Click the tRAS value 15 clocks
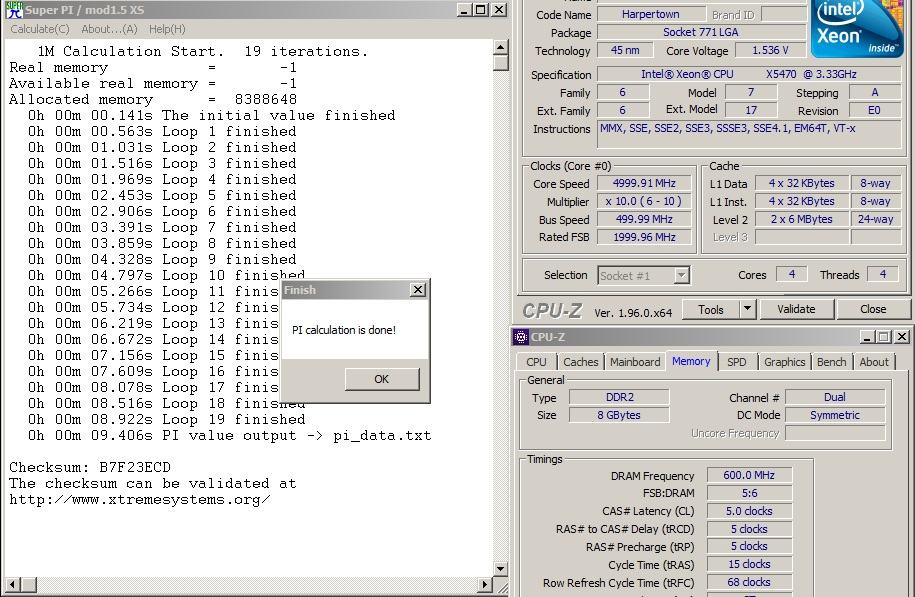The image size is (915, 597). pos(749,565)
